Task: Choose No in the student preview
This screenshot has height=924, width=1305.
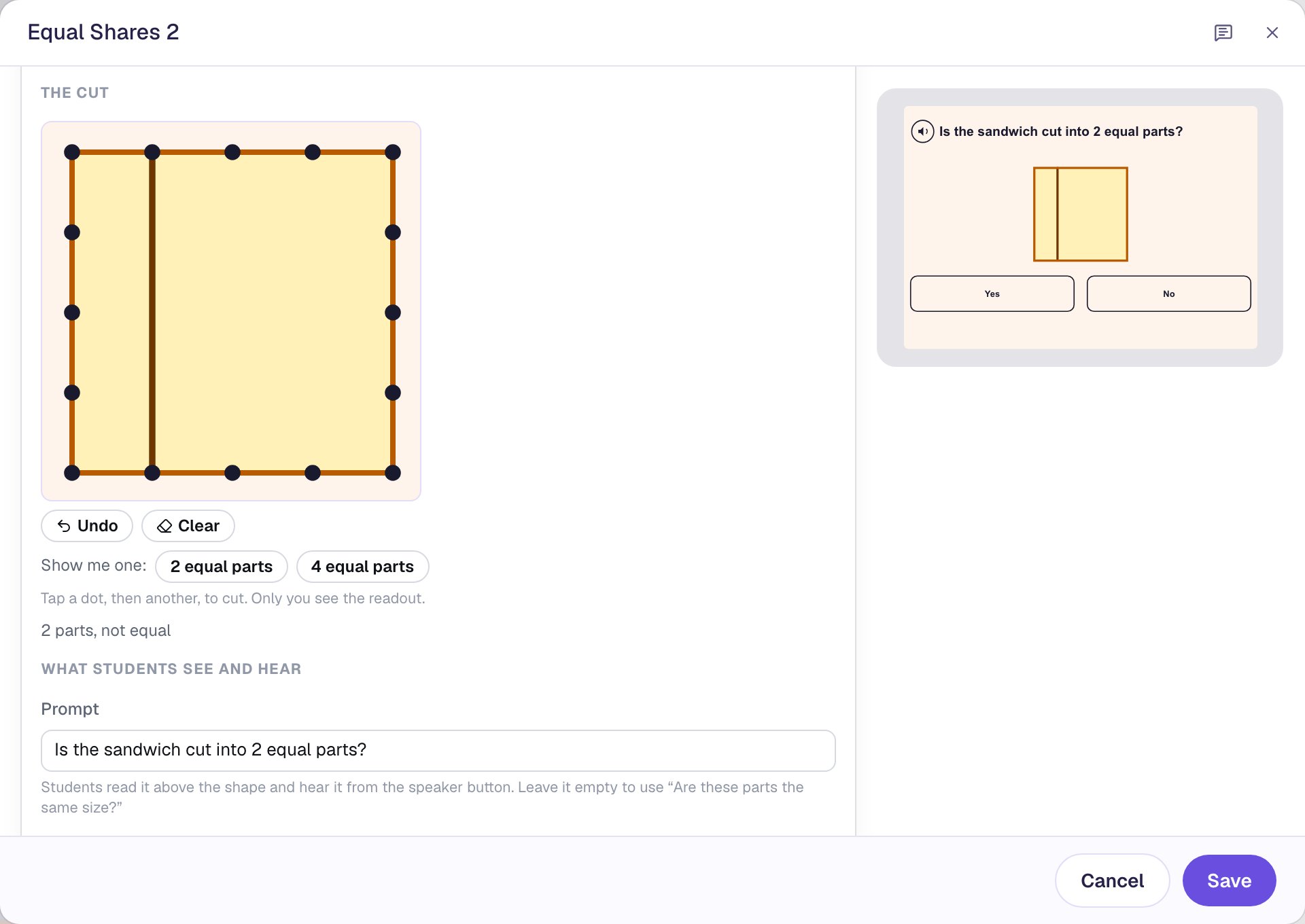Action: [x=1169, y=294]
